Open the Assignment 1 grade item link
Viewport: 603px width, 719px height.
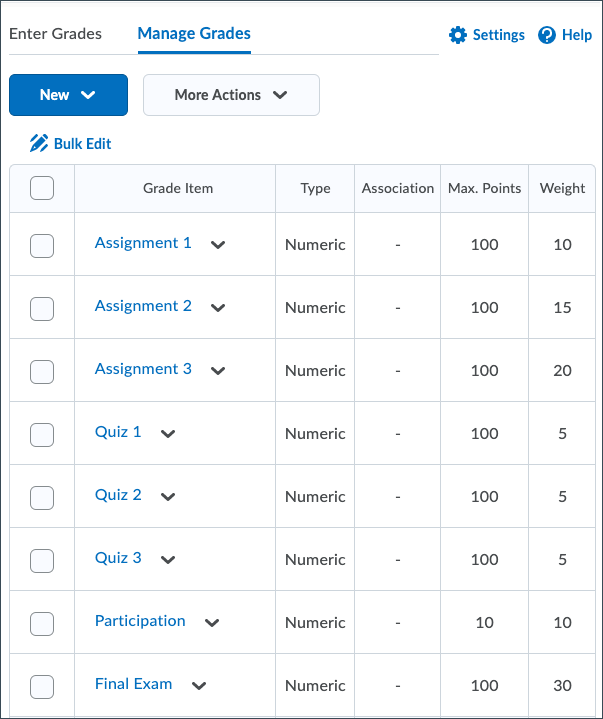coord(143,243)
